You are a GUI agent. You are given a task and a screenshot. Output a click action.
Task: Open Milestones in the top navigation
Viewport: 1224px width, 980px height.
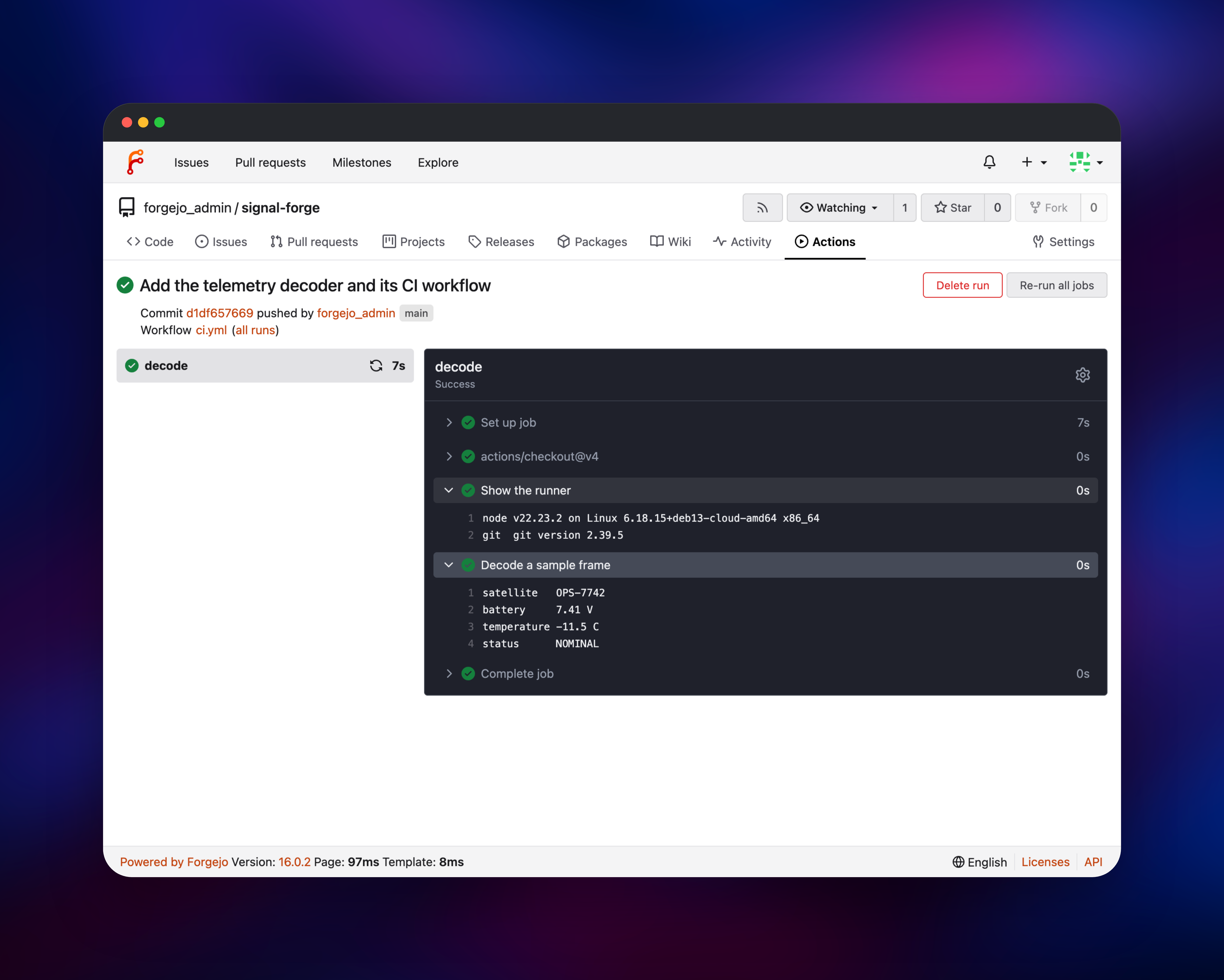pos(362,162)
